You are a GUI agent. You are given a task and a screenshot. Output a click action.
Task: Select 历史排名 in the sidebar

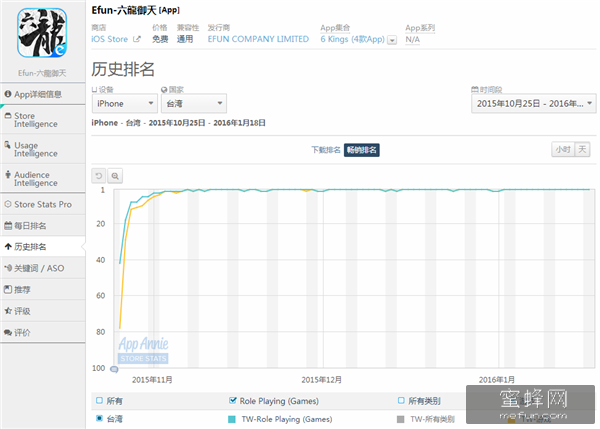(x=42, y=247)
